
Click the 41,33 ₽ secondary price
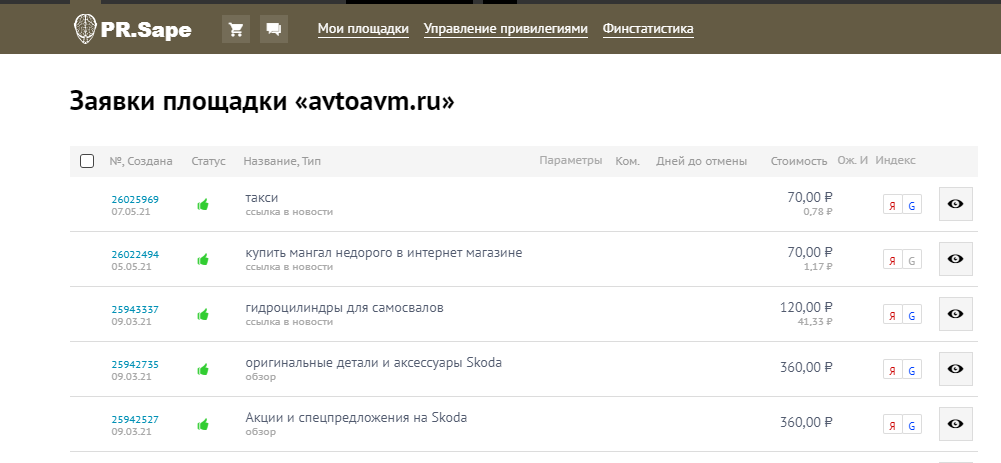point(815,322)
